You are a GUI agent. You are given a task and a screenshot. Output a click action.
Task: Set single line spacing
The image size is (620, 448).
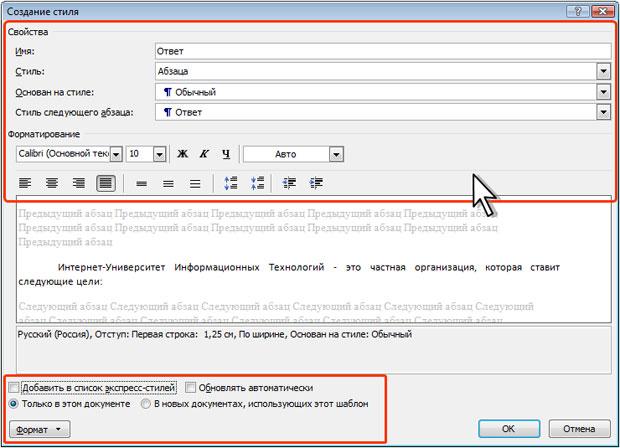141,183
